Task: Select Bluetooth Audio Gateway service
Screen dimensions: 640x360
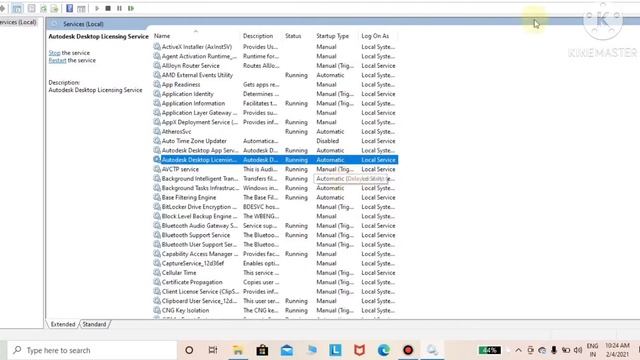Action: (x=275, y=225)
